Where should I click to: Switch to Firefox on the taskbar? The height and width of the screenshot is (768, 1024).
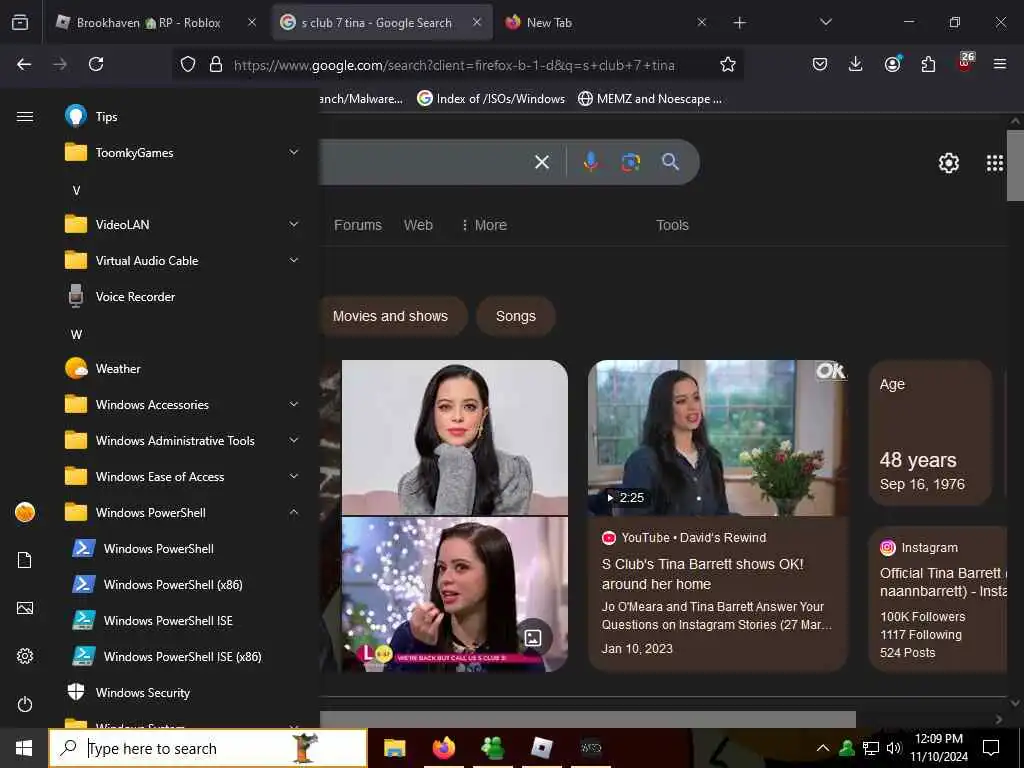443,748
